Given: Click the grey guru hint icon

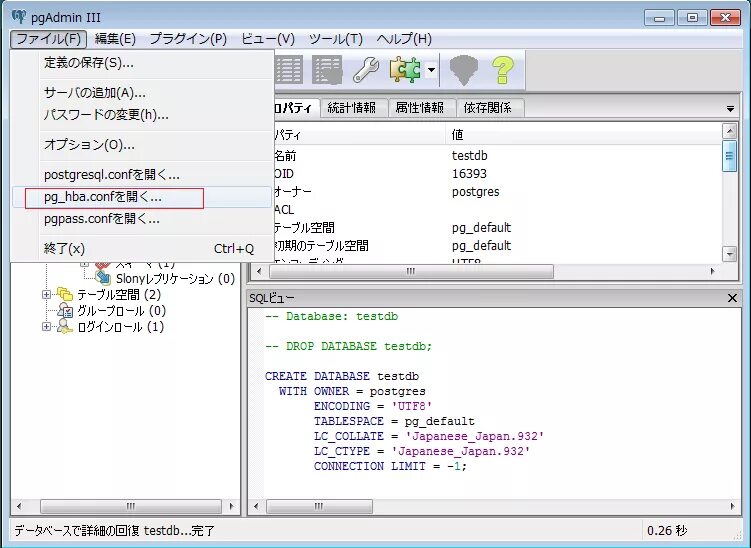Looking at the screenshot, I should 464,70.
